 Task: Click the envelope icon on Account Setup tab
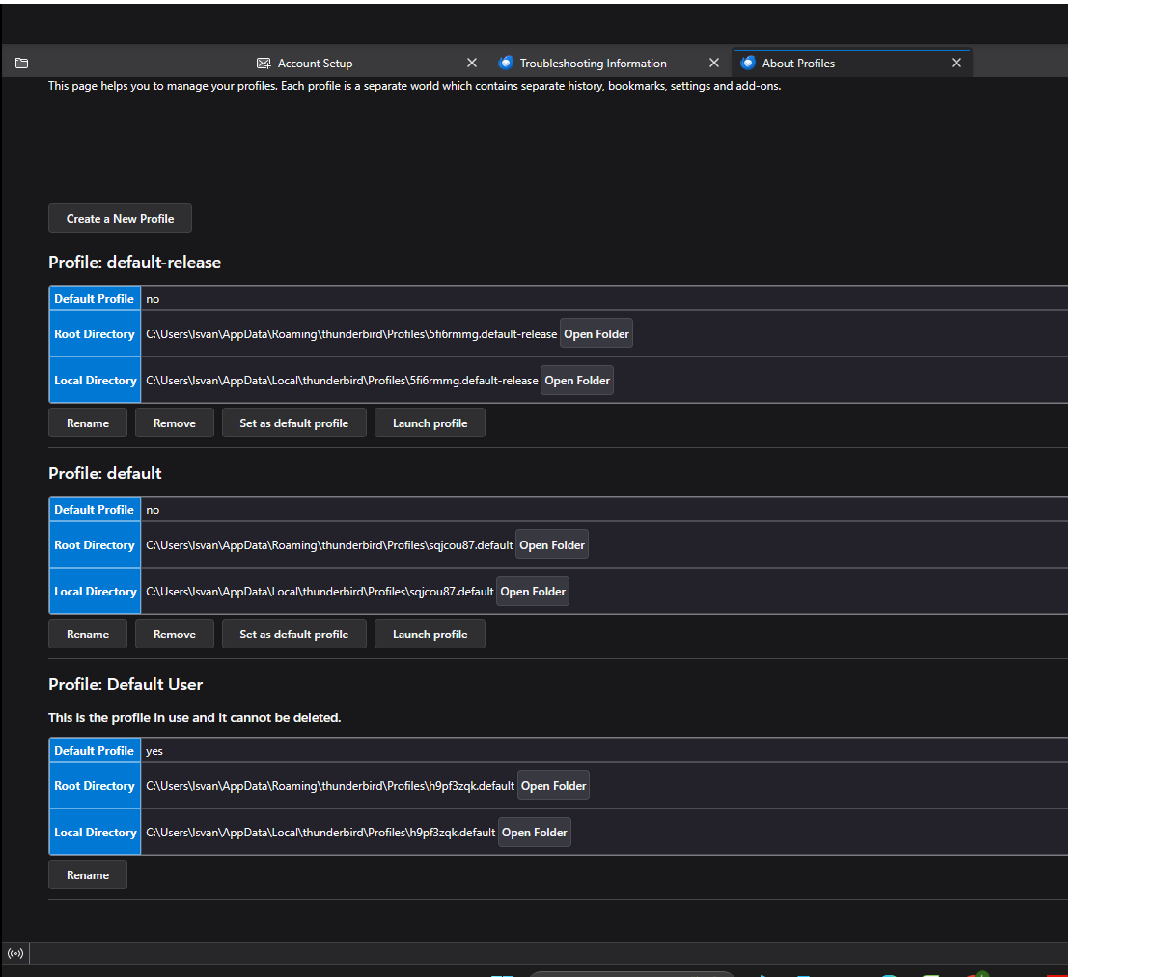click(x=263, y=63)
